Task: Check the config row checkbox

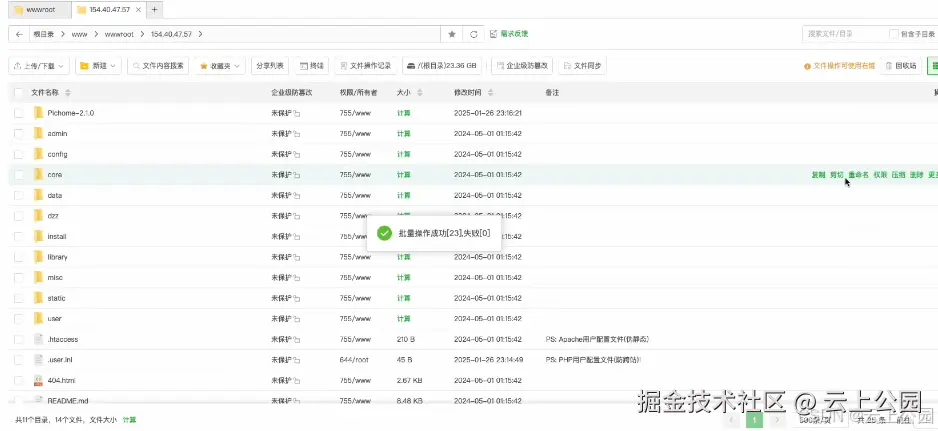Action: 19,154
